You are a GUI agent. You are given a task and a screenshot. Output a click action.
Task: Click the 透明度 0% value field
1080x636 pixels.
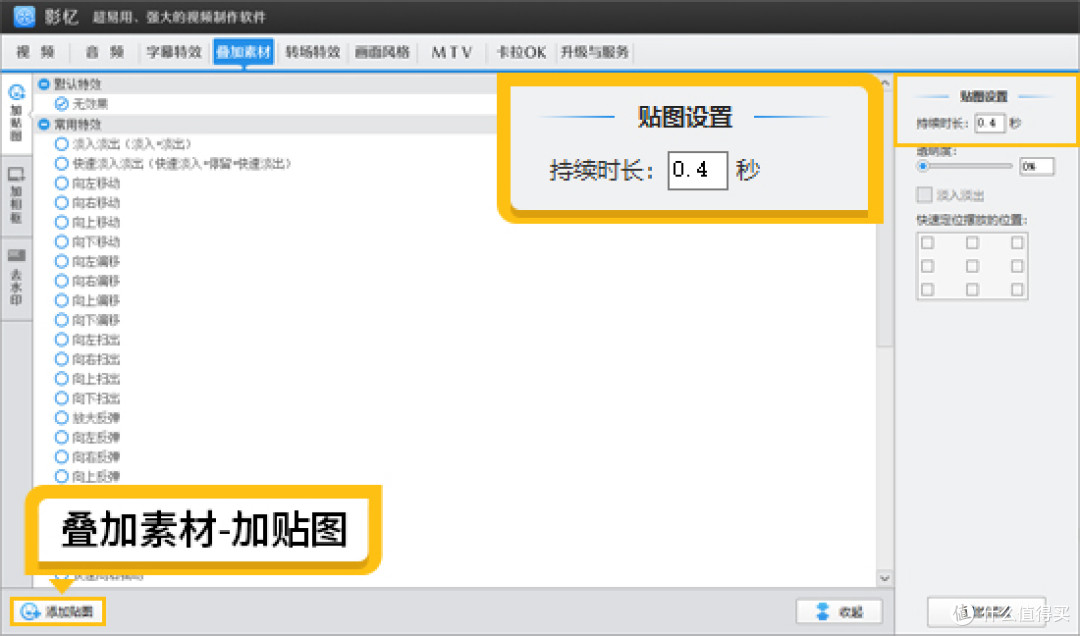(1037, 166)
